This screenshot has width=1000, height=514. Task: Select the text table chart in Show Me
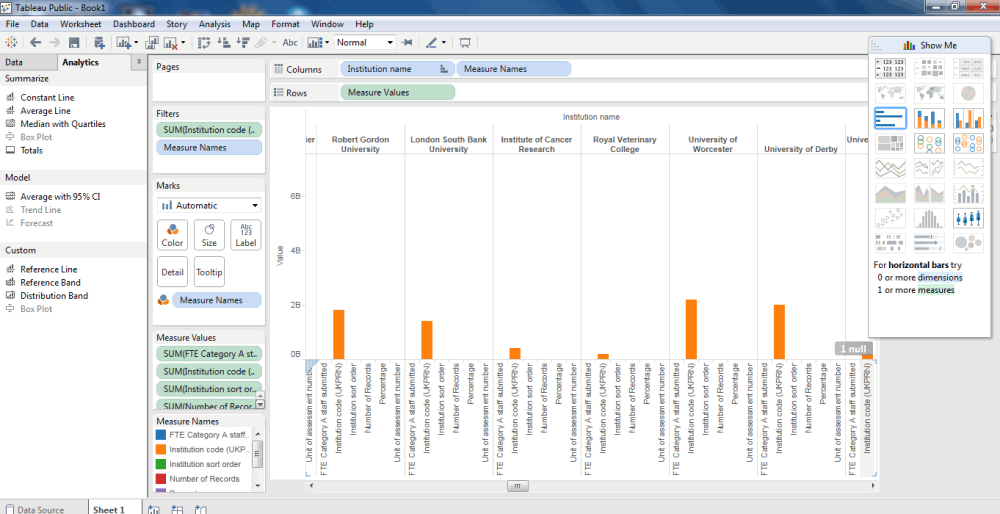click(890, 67)
